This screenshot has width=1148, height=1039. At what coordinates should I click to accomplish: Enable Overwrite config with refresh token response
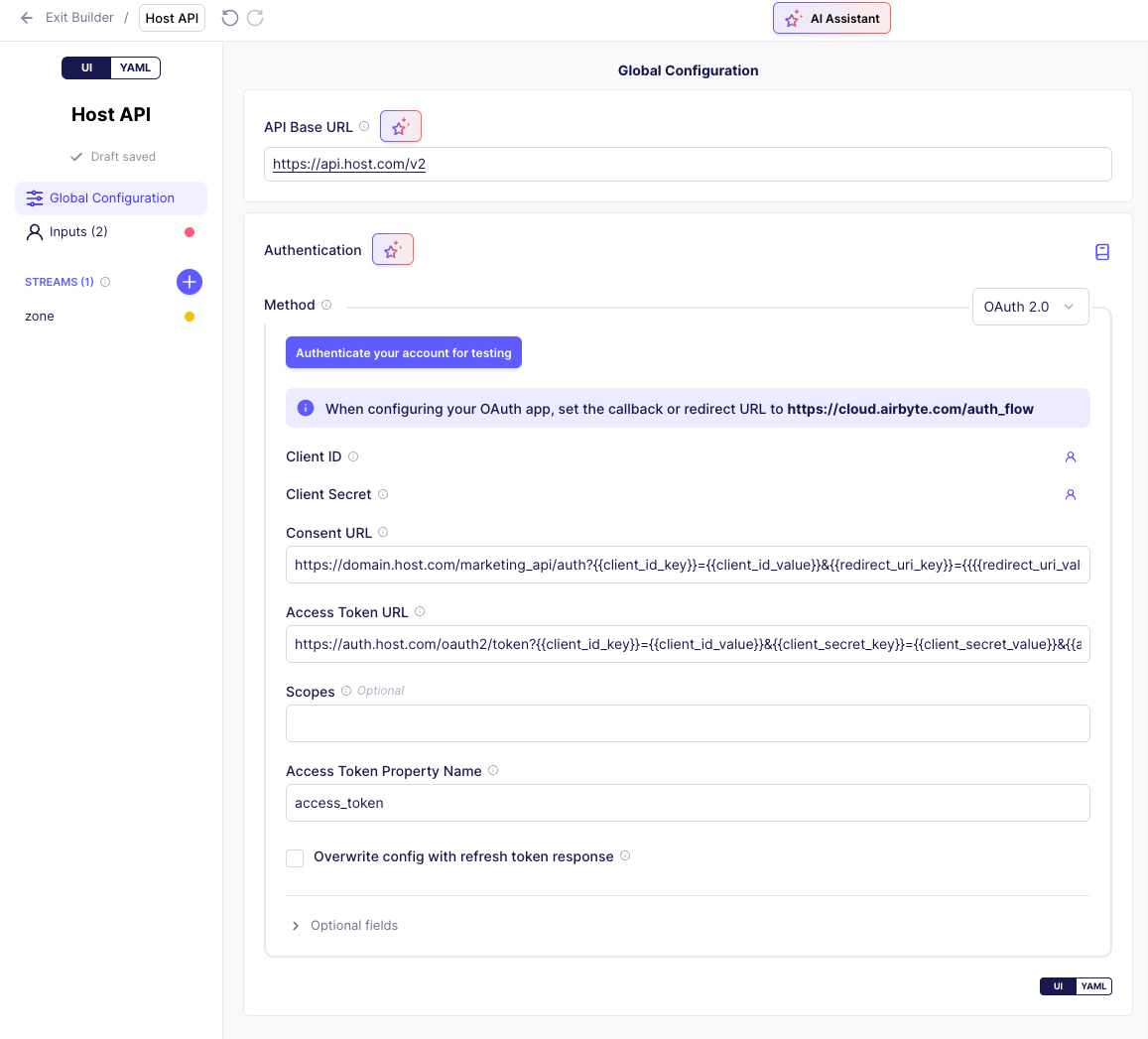[x=295, y=857]
